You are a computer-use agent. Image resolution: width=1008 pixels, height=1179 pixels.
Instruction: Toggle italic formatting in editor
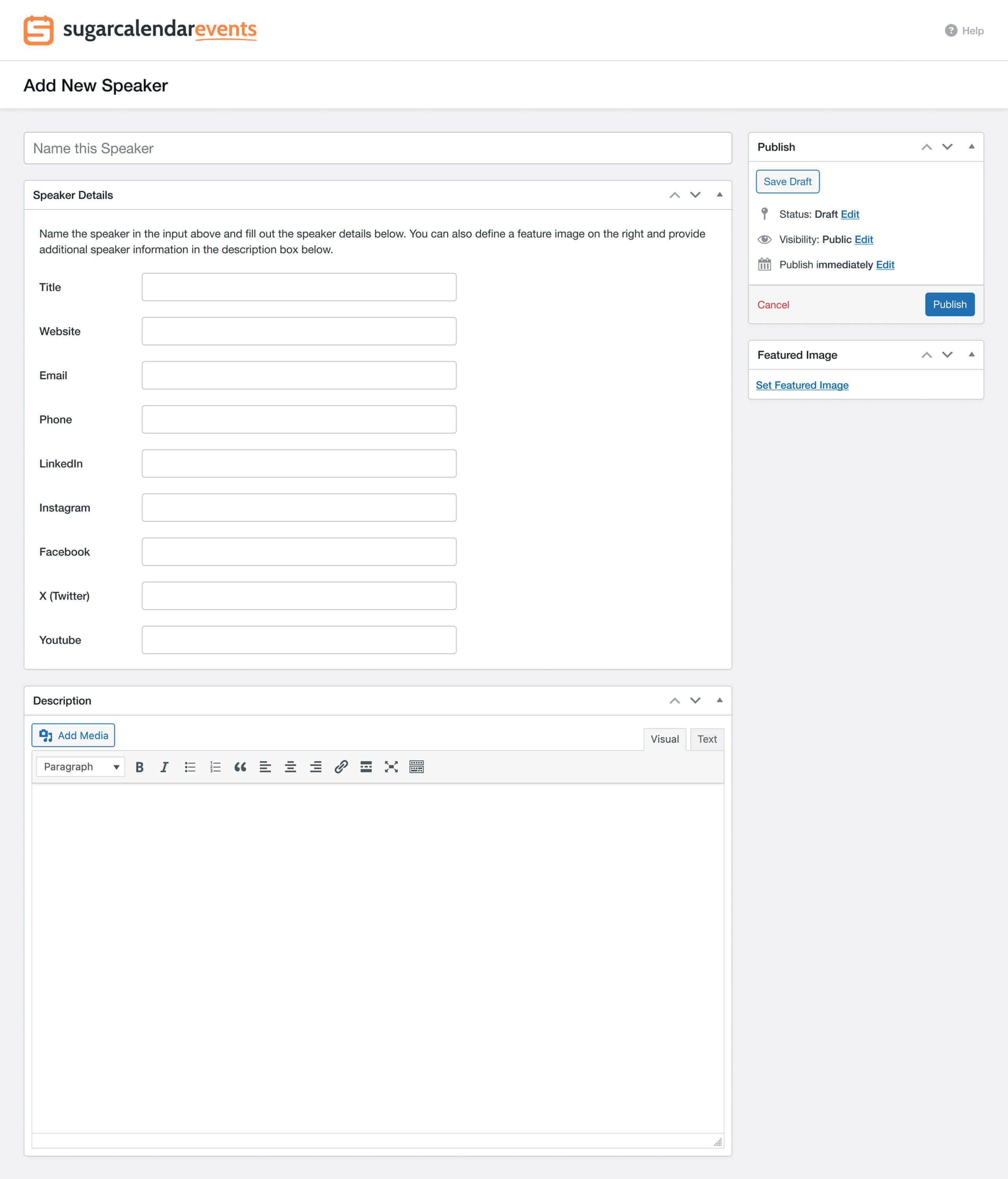(165, 767)
